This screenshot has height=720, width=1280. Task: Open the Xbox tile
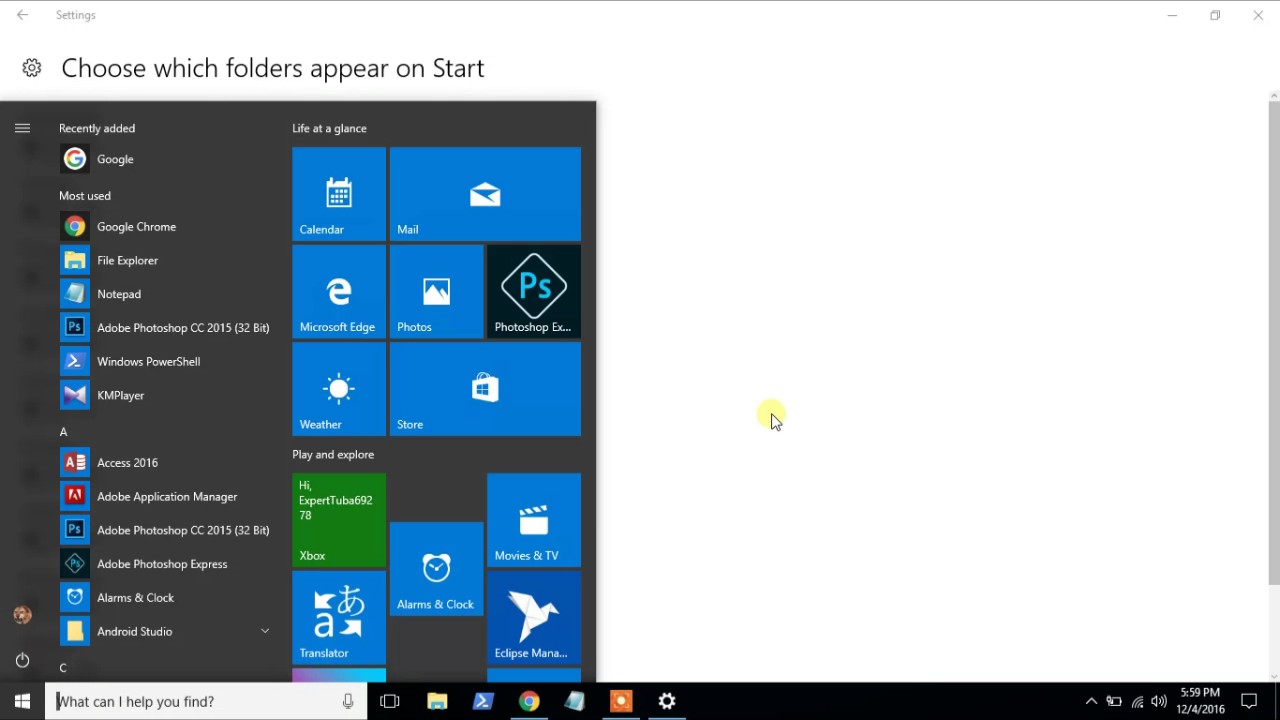(339, 520)
